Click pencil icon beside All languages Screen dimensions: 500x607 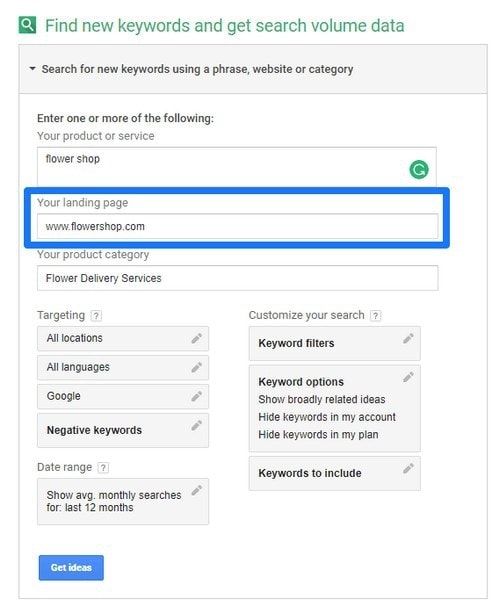pyautogui.click(x=196, y=367)
